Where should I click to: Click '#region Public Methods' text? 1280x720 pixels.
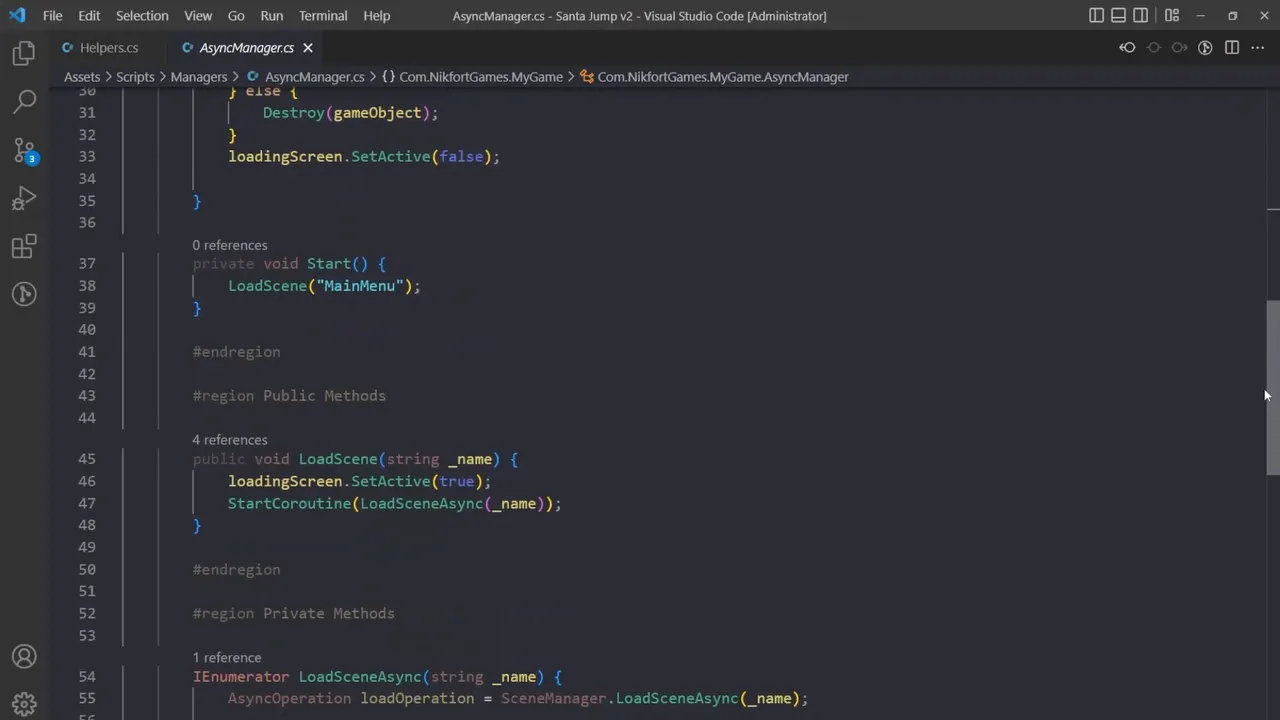click(289, 396)
